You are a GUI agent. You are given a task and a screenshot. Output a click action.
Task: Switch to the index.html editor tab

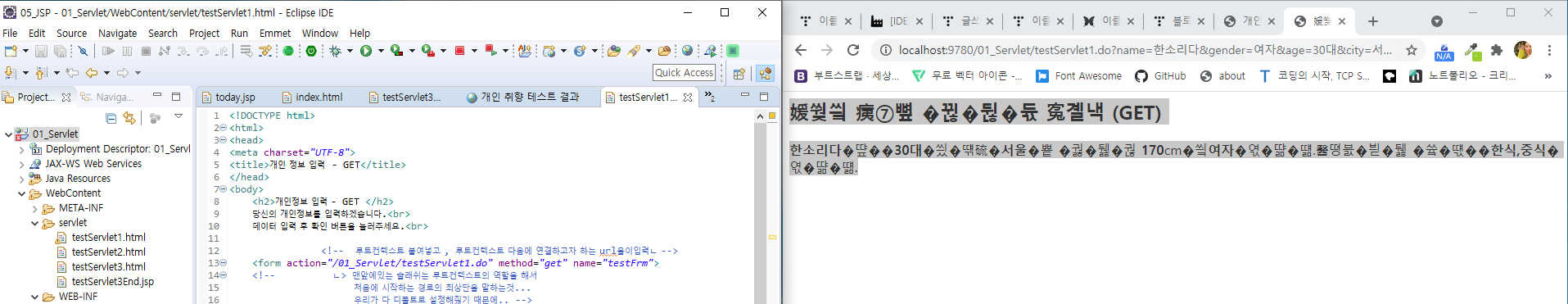312,97
